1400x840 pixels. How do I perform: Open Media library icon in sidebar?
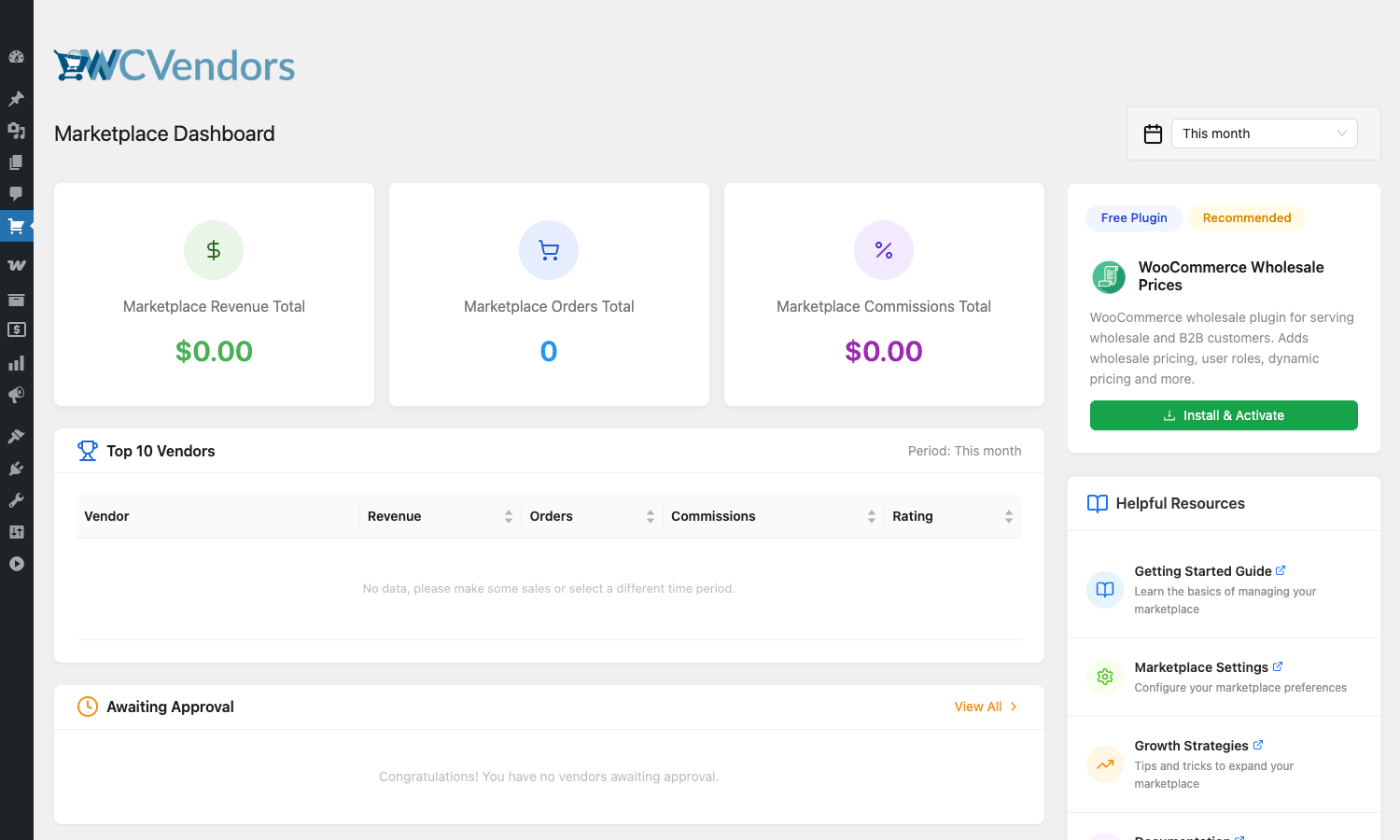(x=16, y=130)
